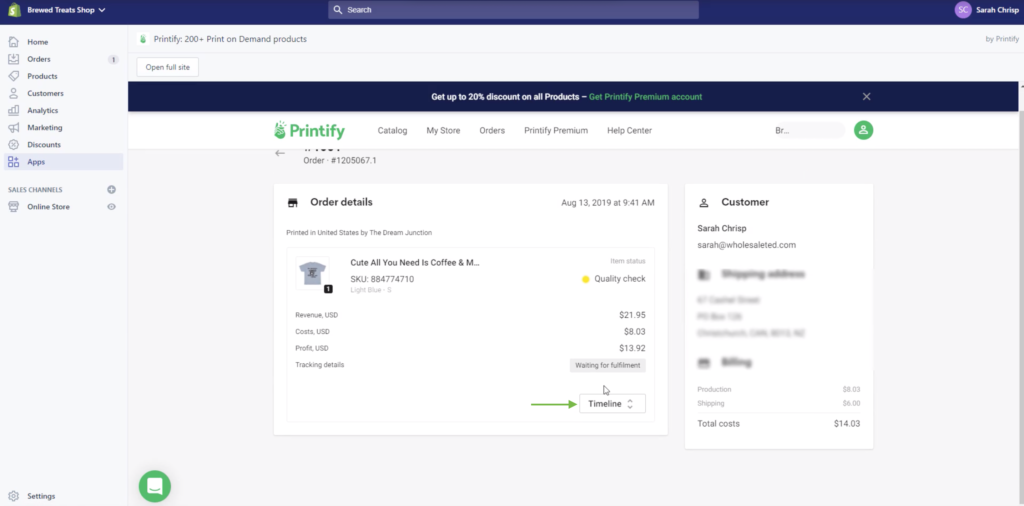
Task: Open the Help Center tab
Action: 630,131
